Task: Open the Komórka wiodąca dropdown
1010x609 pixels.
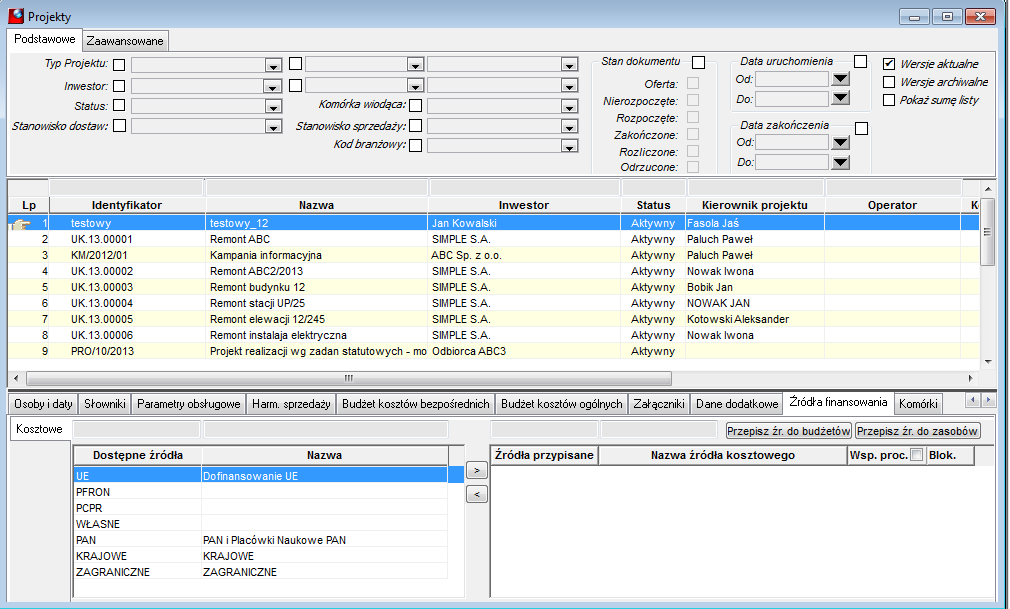Action: tap(569, 107)
